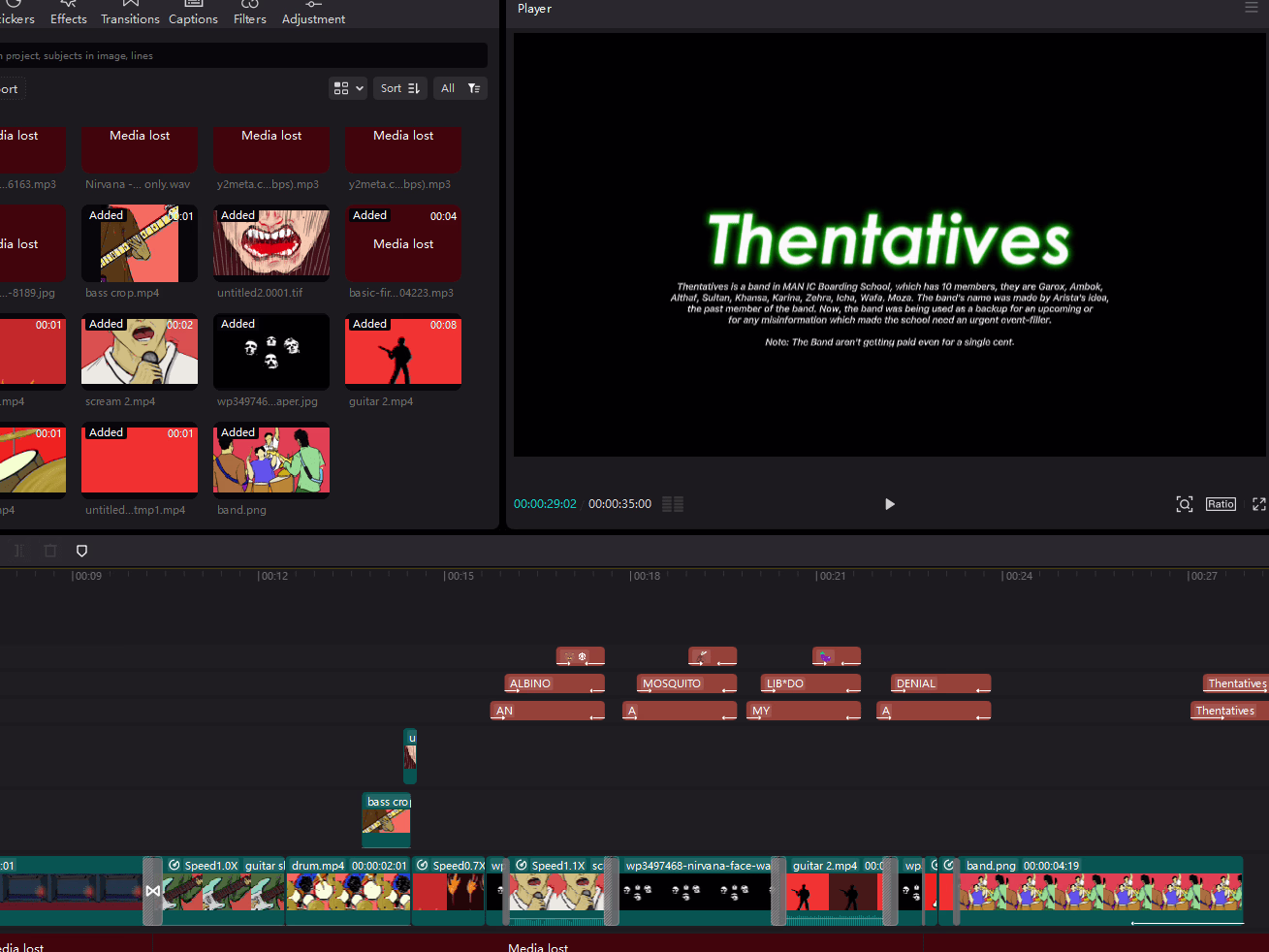The image size is (1269, 952).
Task: Toggle fullscreen preview in the Player
Action: coord(1258,504)
